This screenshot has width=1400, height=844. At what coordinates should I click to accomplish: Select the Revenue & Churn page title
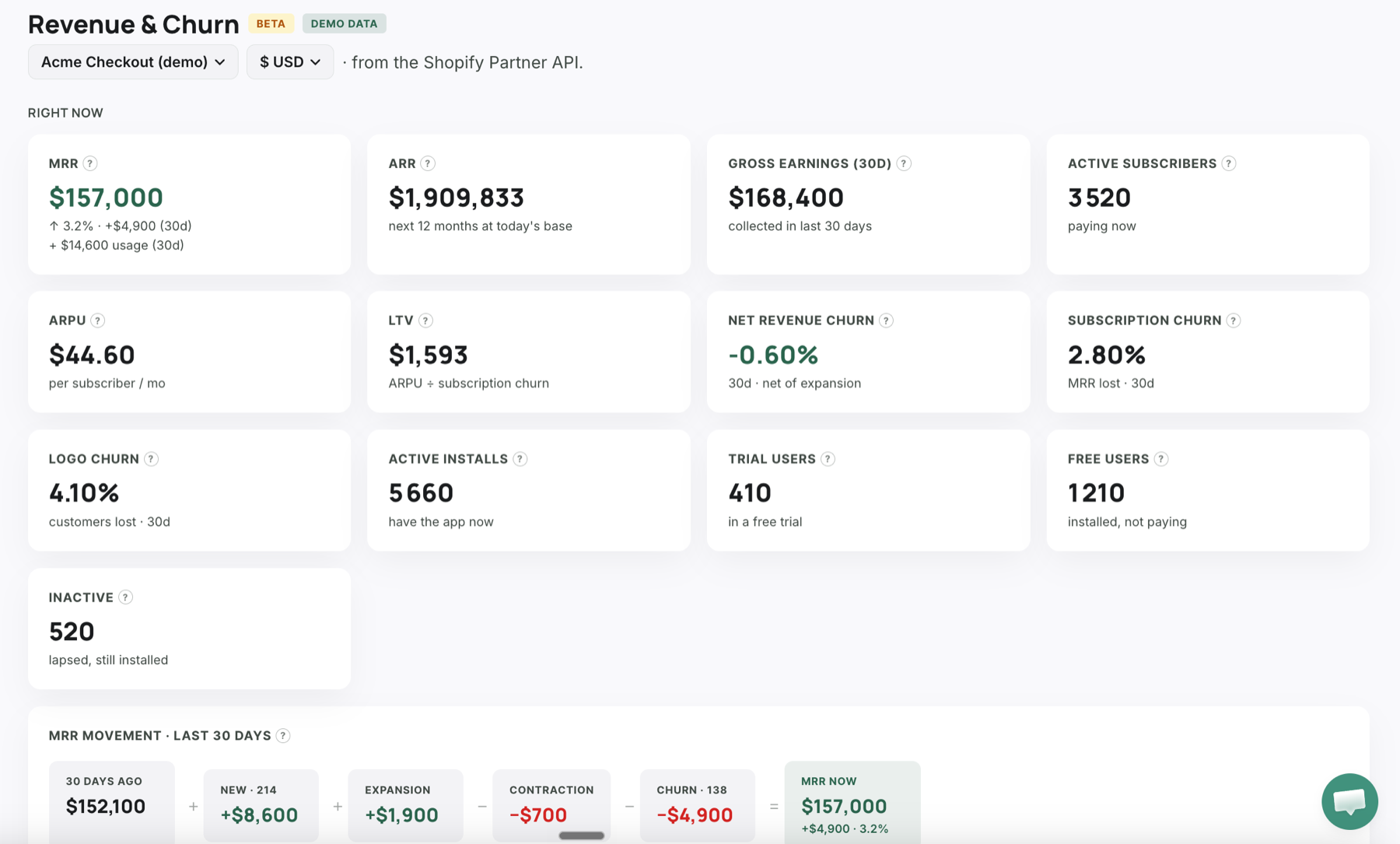[133, 24]
